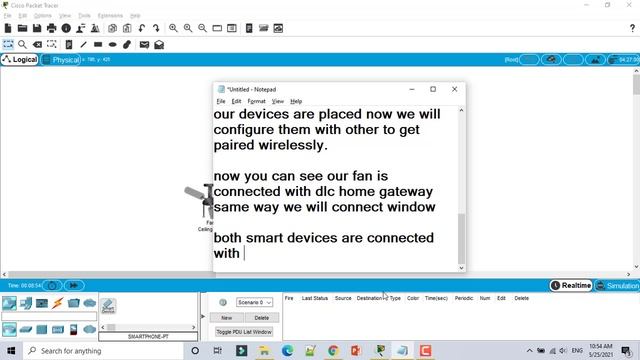Undo the last action
This screenshot has height=360, width=640.
click(142, 28)
